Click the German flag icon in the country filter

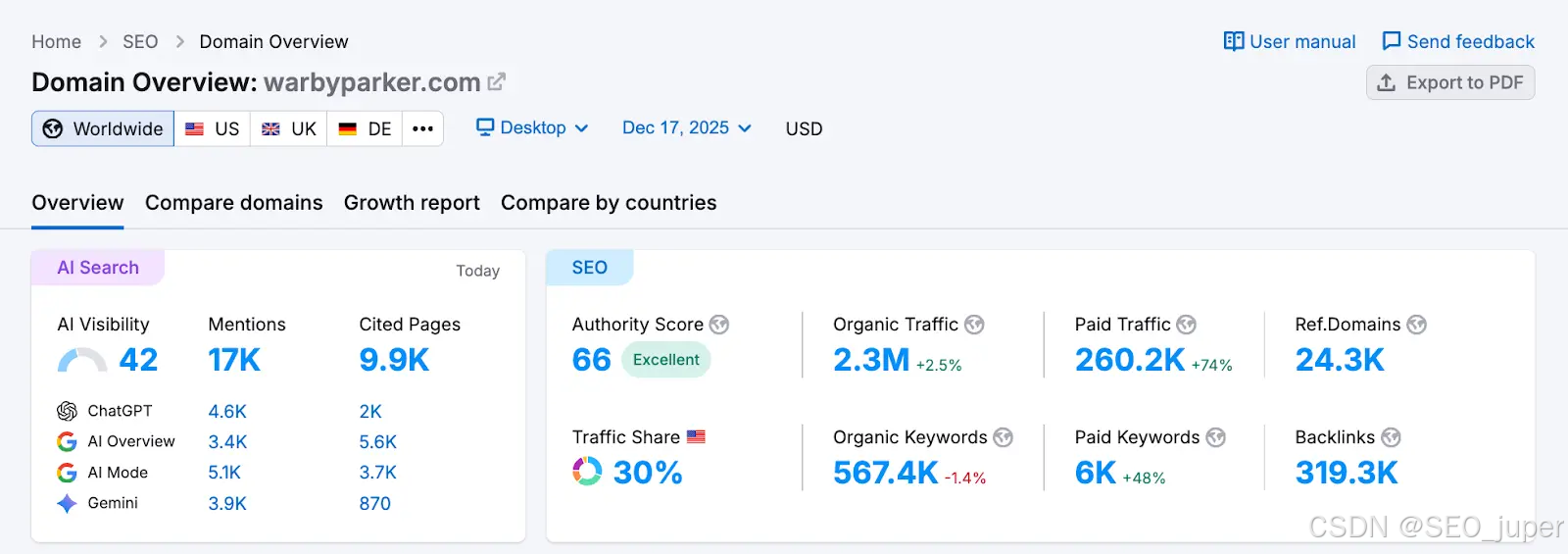[x=348, y=128]
